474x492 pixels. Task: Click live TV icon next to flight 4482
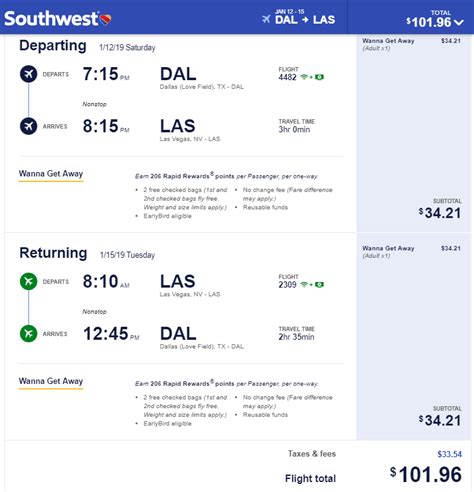(x=319, y=77)
